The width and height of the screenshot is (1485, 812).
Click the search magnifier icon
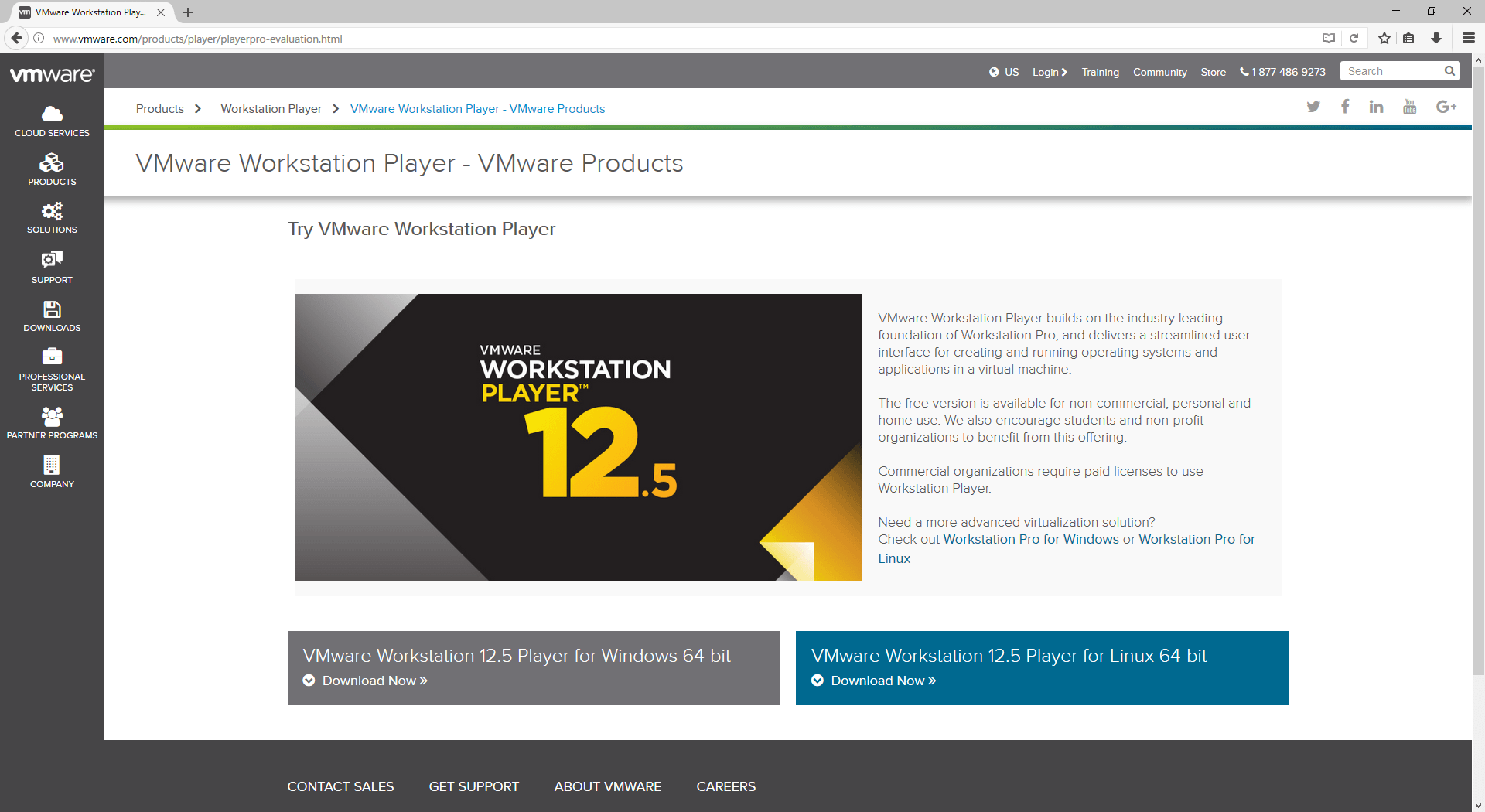tap(1449, 71)
